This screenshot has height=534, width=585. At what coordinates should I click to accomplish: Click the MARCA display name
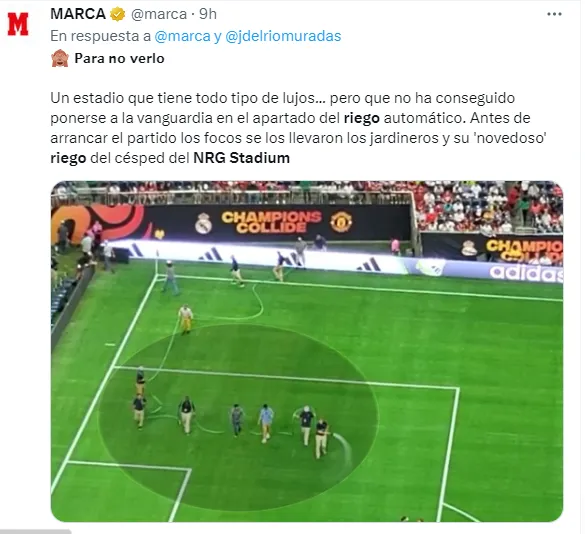(x=78, y=14)
